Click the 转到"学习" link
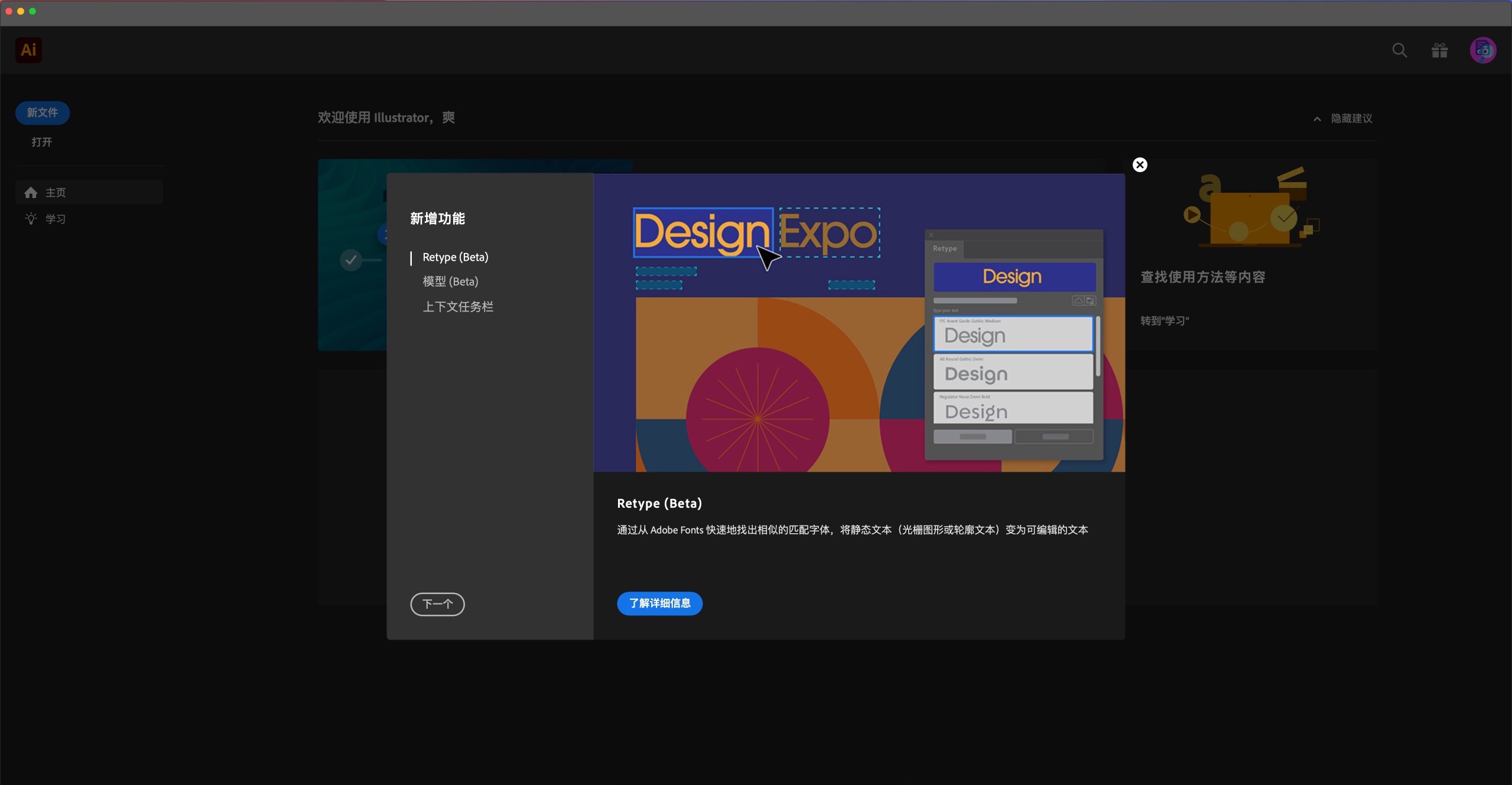 click(x=1165, y=321)
